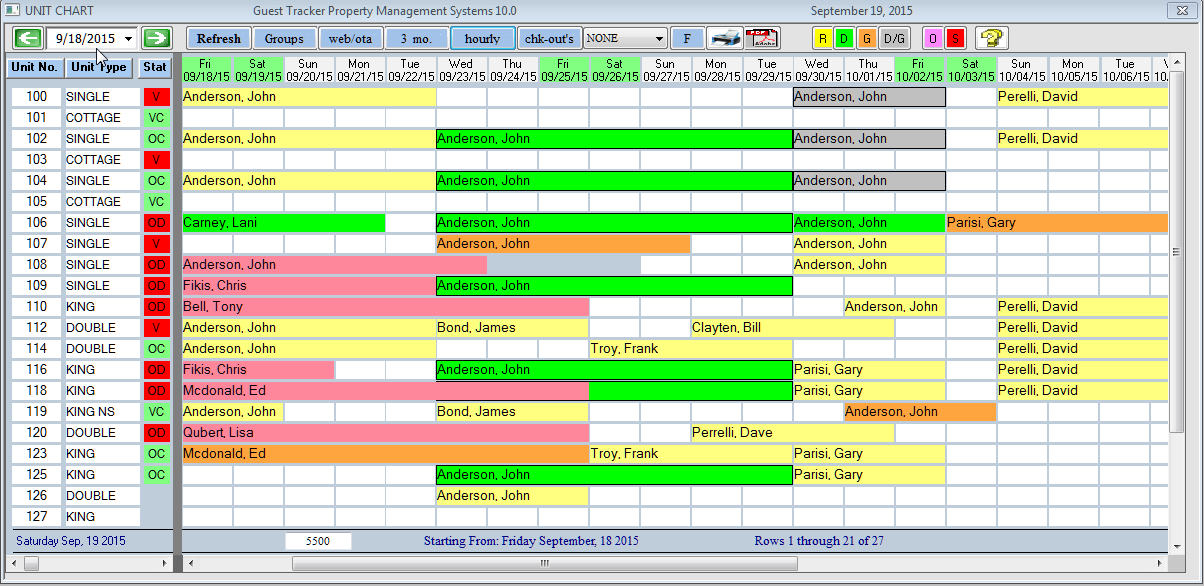Viewport: 1204px width, 586px height.
Task: Open Perelli, David reservation in unit 100
Action: (x=1082, y=97)
